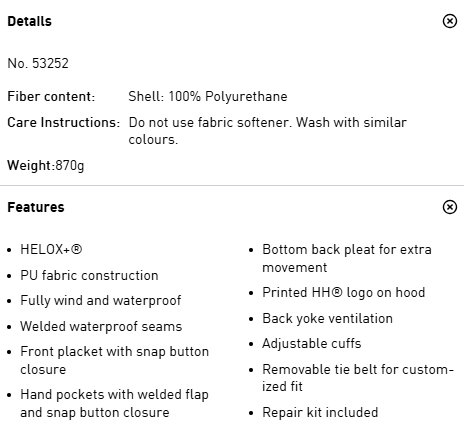This screenshot has height=433, width=464.
Task: Click Shell: 100% Polyurethane text
Action: [x=208, y=96]
